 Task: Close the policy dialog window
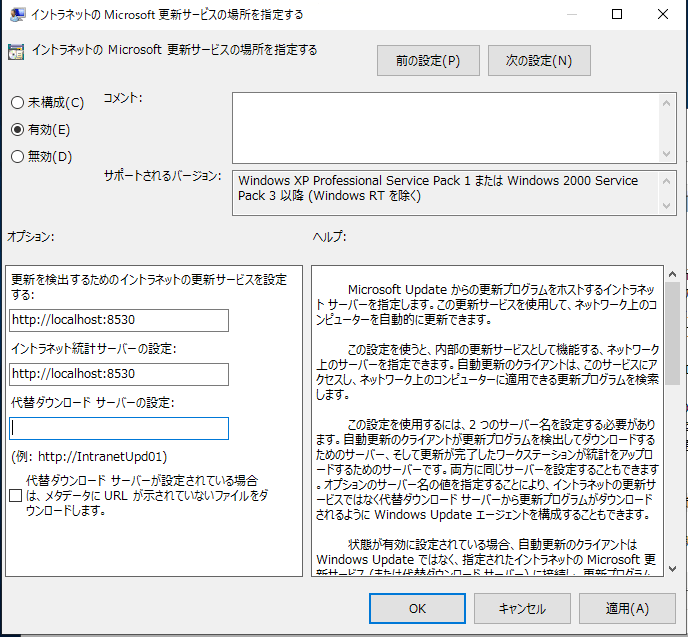[x=663, y=14]
